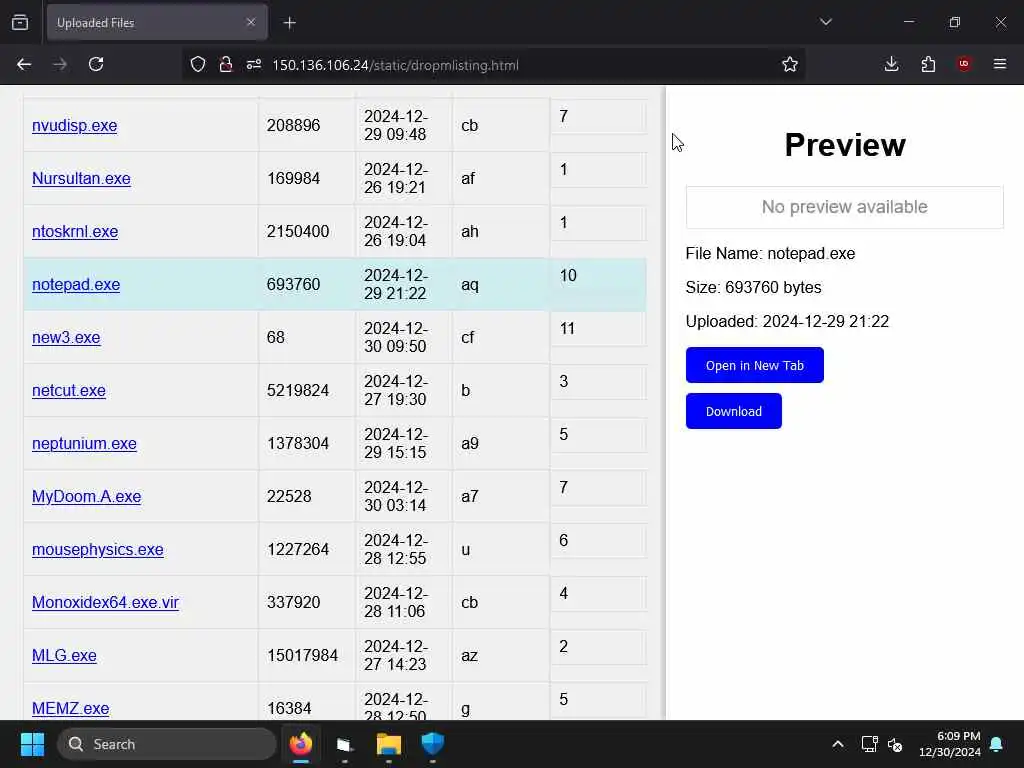This screenshot has width=1024, height=768.
Task: Open the mousephysics.exe file link
Action: coord(97,549)
